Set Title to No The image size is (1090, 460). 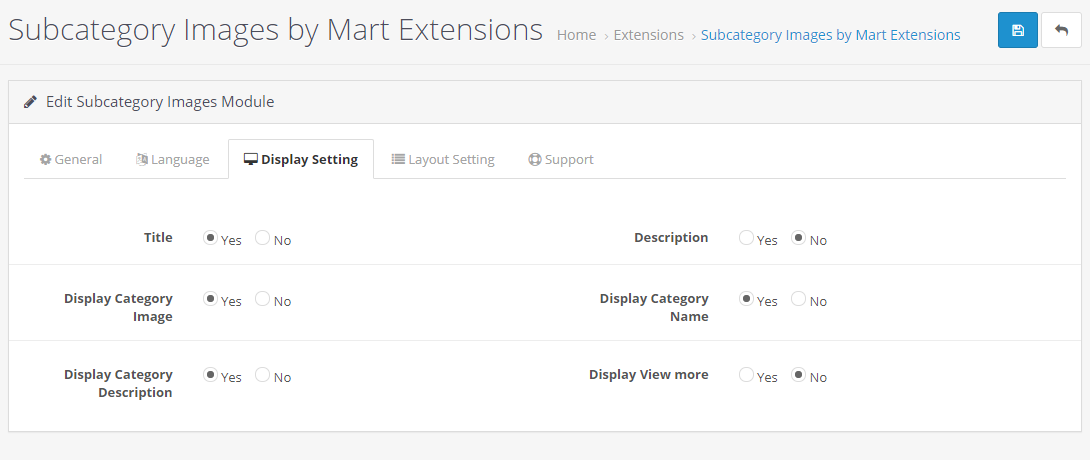262,238
